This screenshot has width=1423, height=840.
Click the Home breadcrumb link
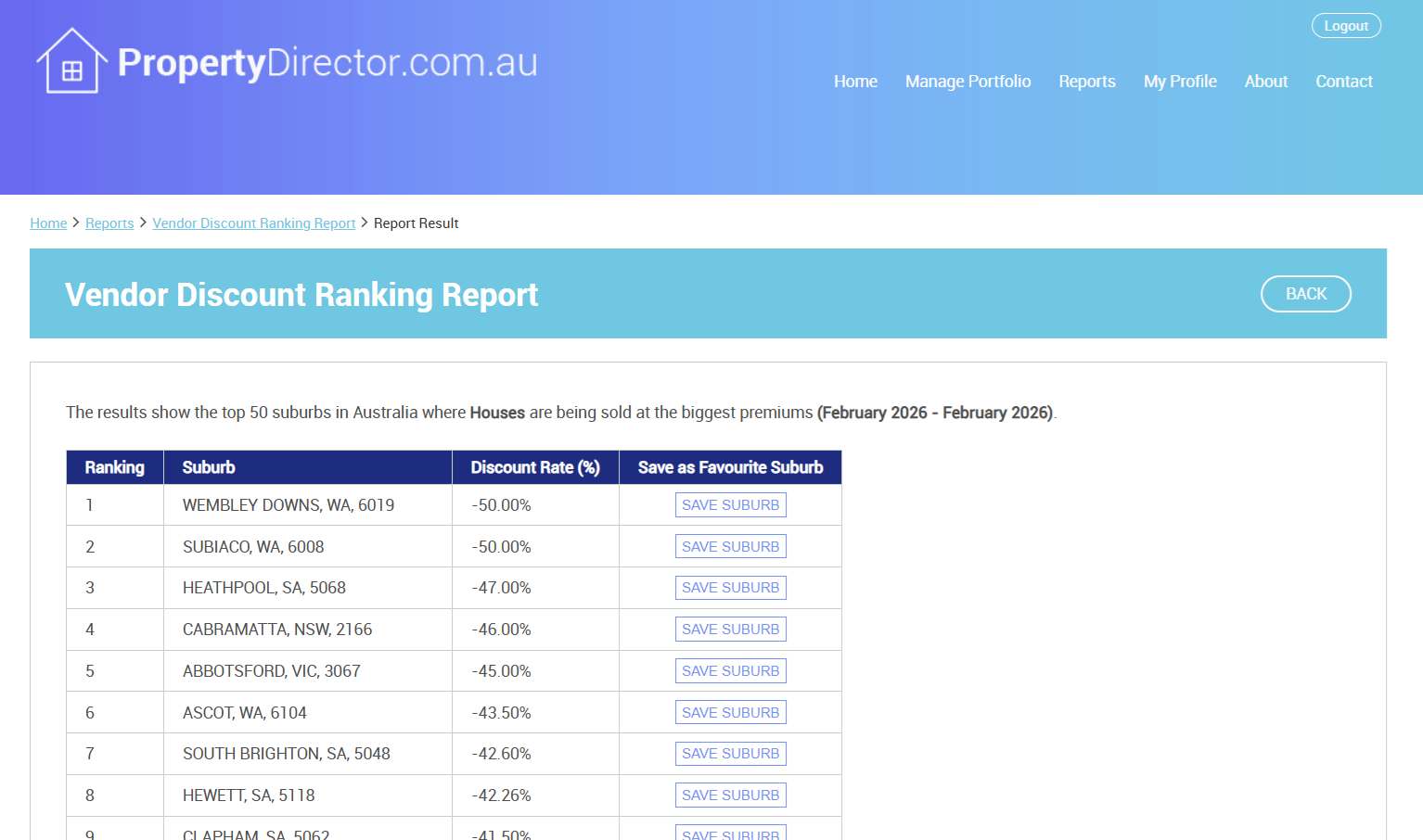48,223
